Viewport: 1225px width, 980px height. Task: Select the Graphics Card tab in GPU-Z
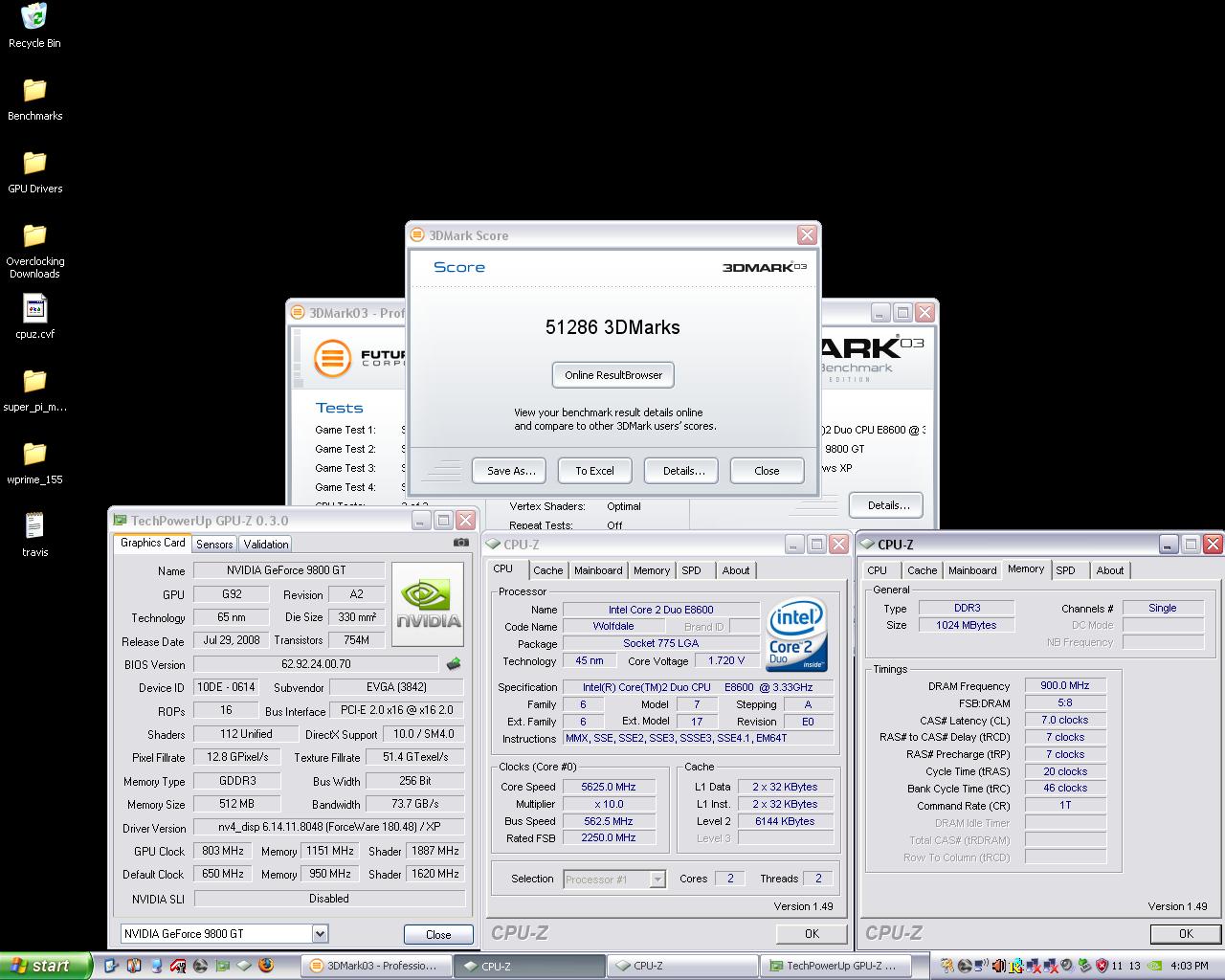pyautogui.click(x=153, y=543)
